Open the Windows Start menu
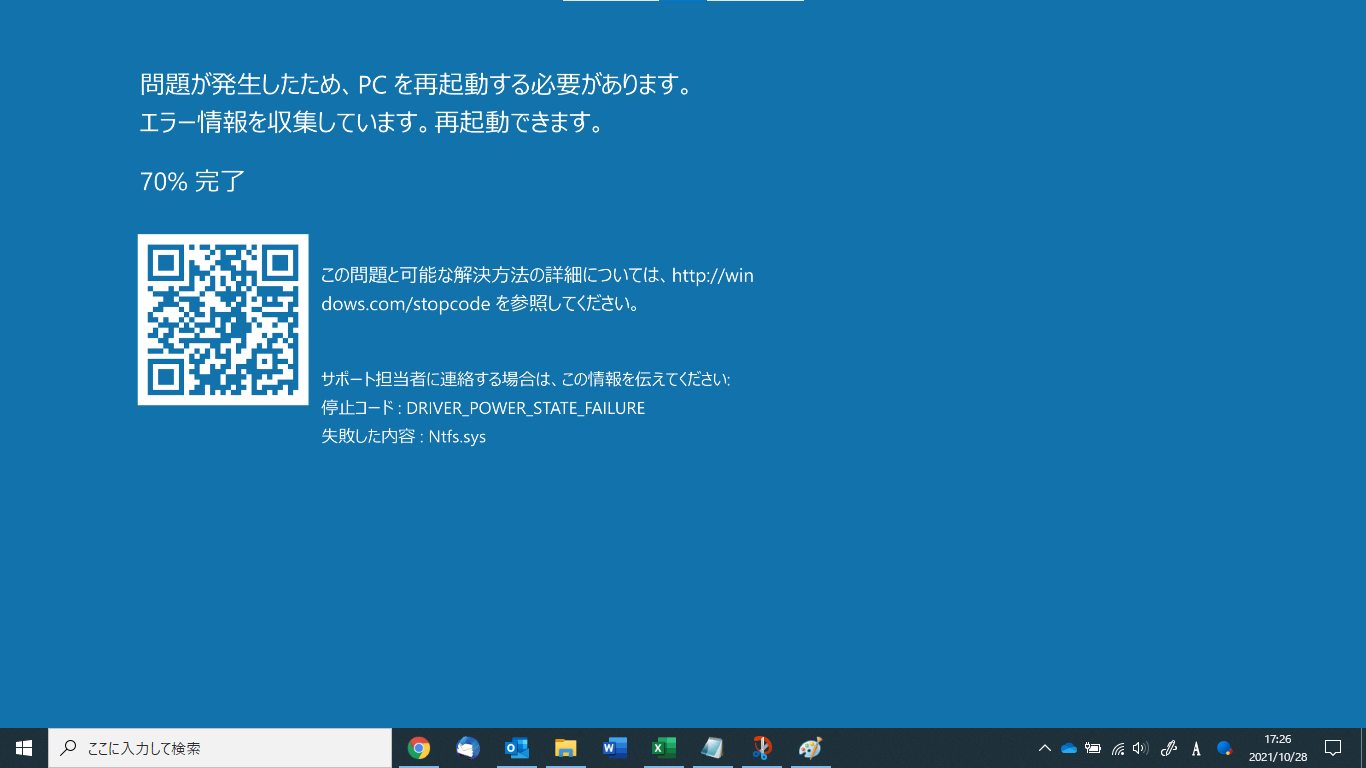 click(24, 748)
